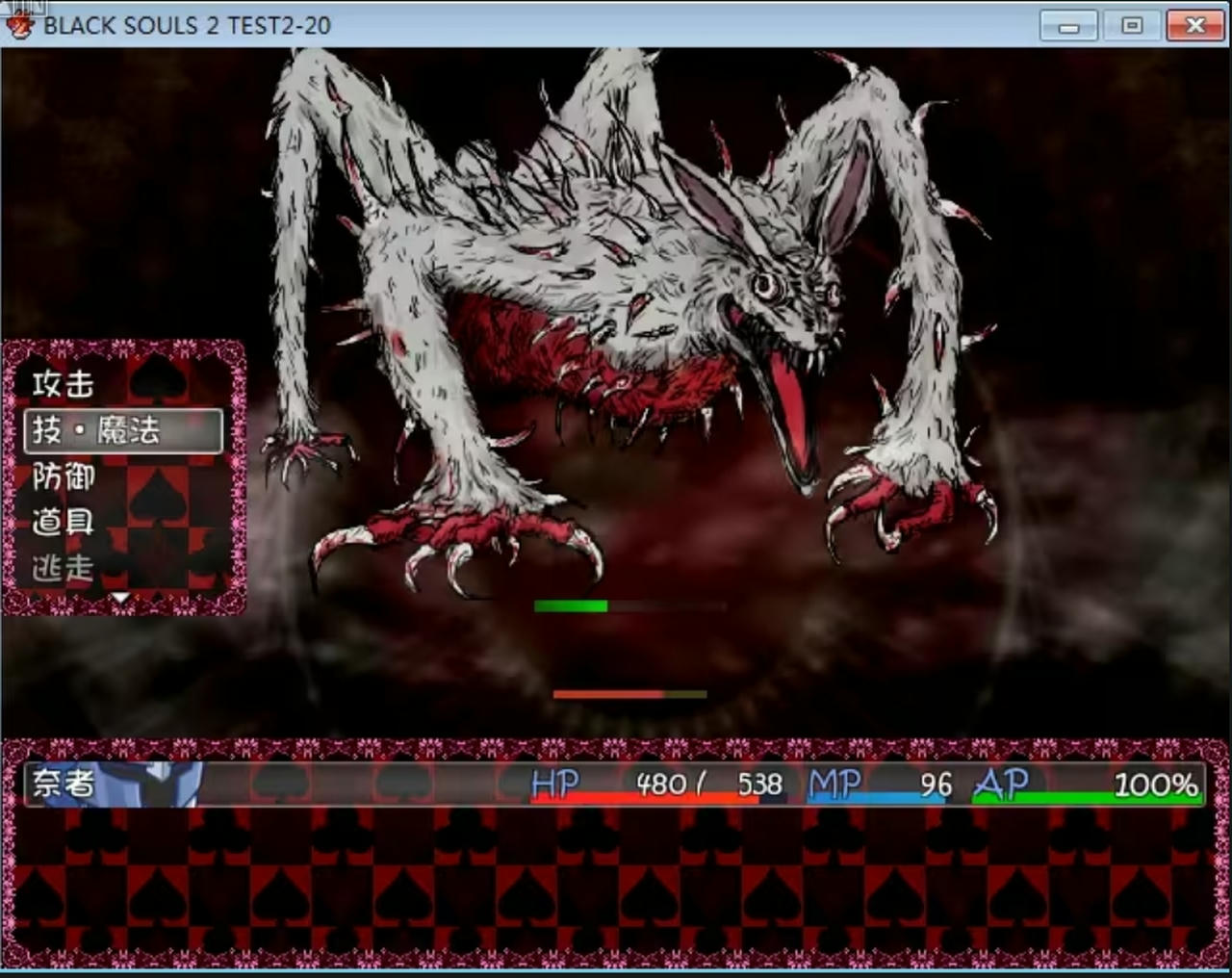Click the Black Souls 2 title bar icon
1232x978 pixels.
click(x=19, y=25)
